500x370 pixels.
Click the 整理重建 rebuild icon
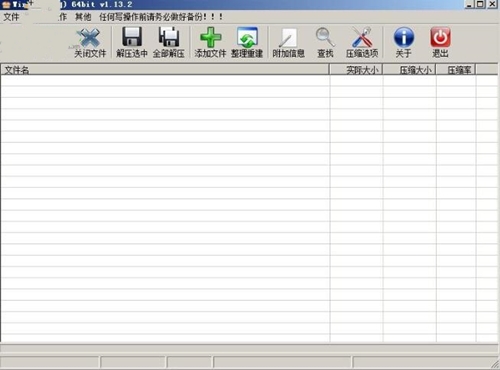click(x=247, y=37)
